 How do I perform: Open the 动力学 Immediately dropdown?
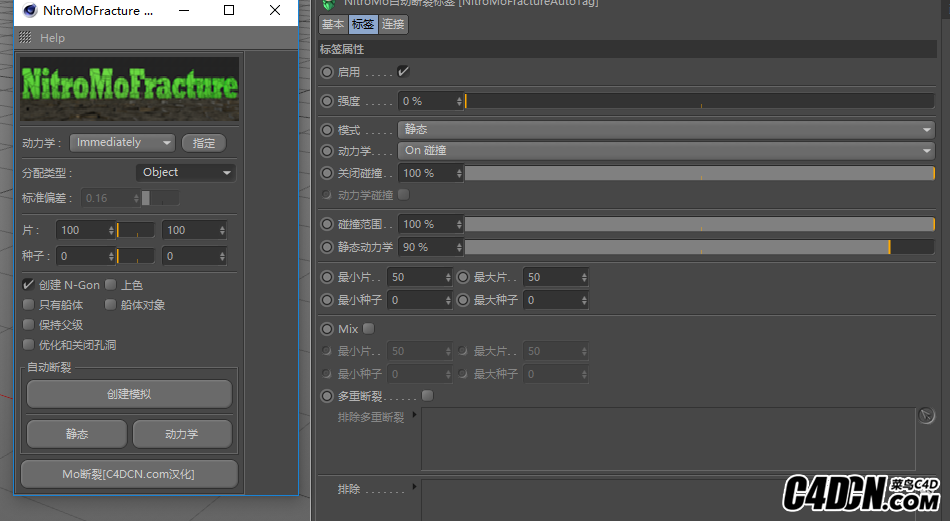click(122, 142)
